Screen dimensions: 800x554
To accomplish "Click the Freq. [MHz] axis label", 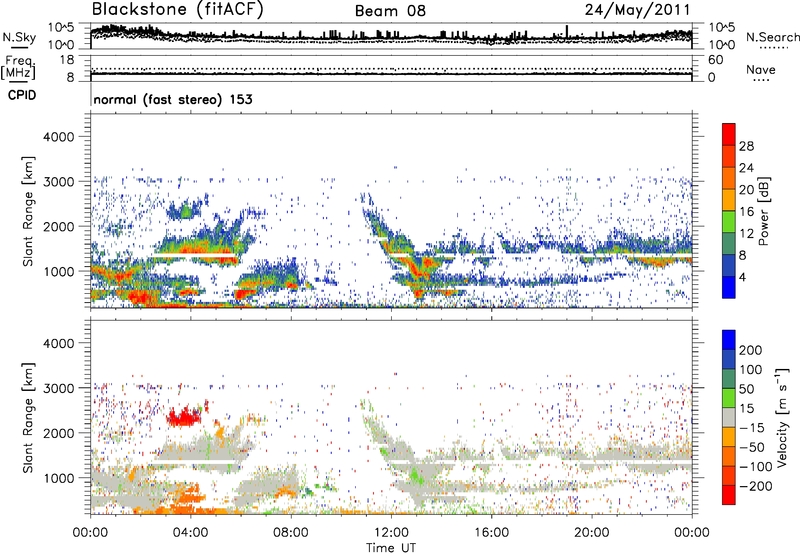I will coord(18,67).
